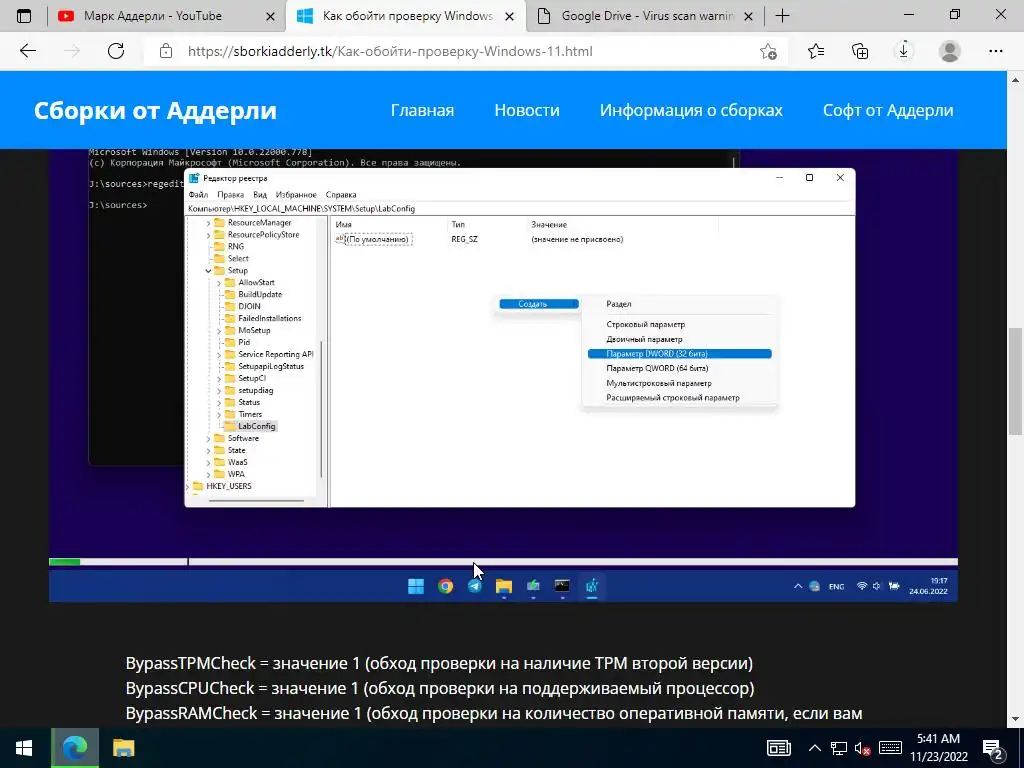Click the BypassRAMCheck text line
1024x768 pixels.
pyautogui.click(x=494, y=712)
